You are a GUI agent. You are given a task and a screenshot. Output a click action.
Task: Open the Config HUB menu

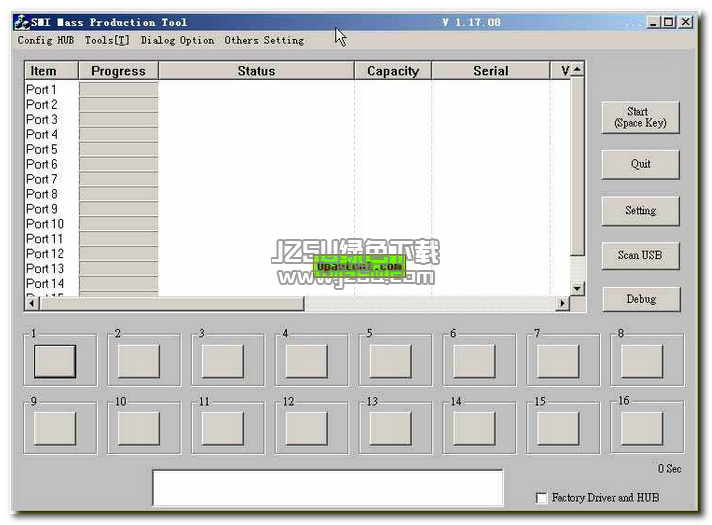point(45,40)
